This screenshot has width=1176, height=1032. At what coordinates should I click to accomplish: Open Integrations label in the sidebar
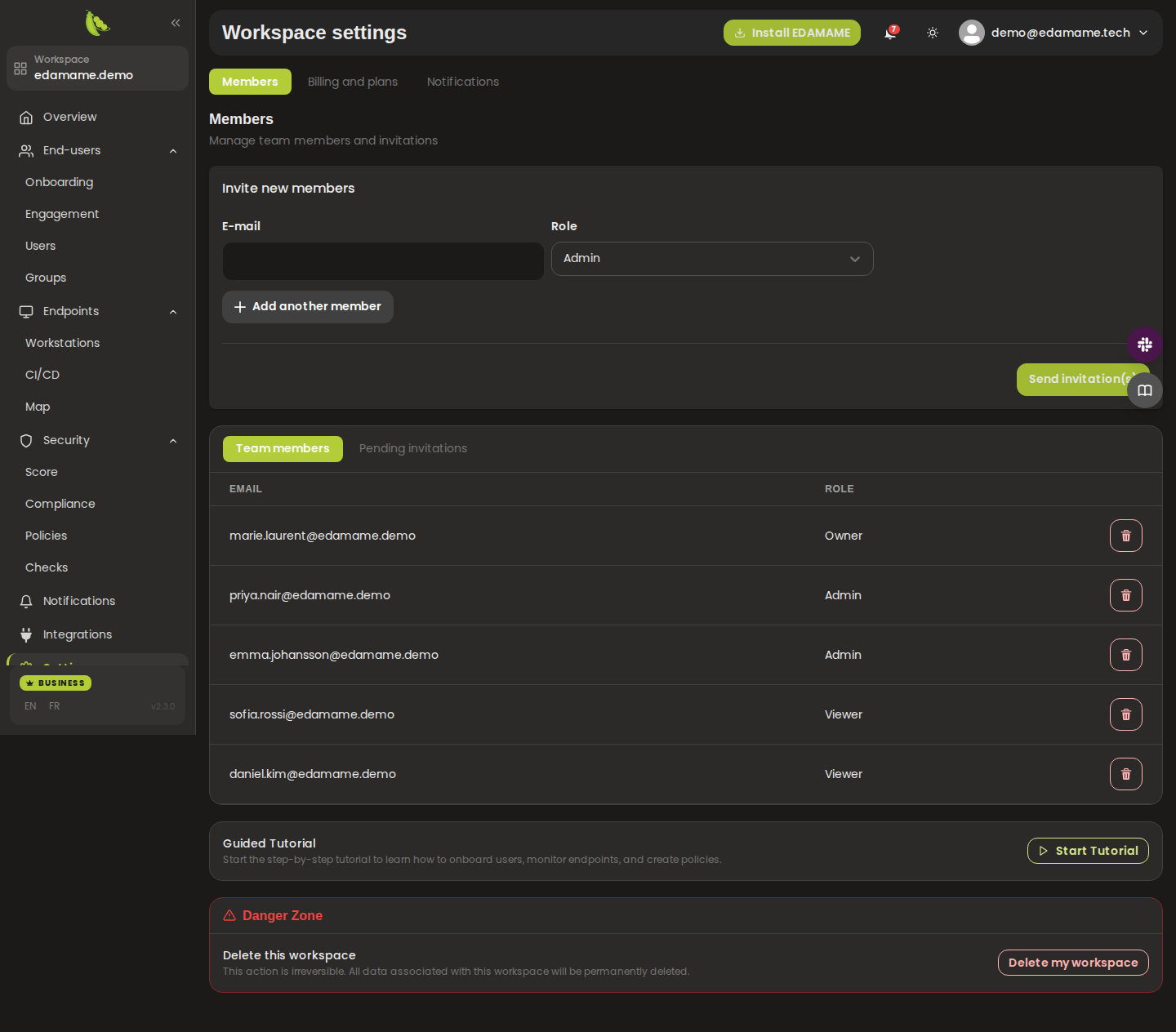78,634
